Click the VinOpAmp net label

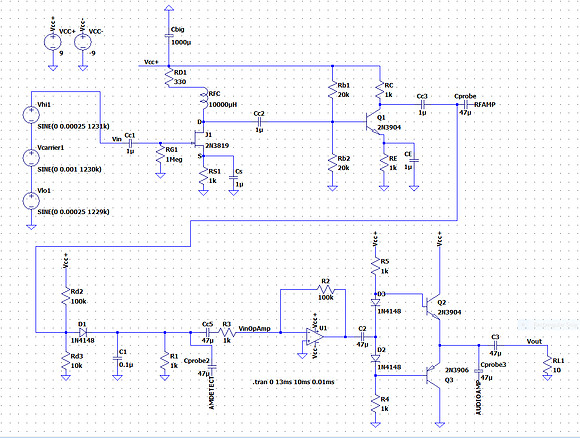pos(254,328)
